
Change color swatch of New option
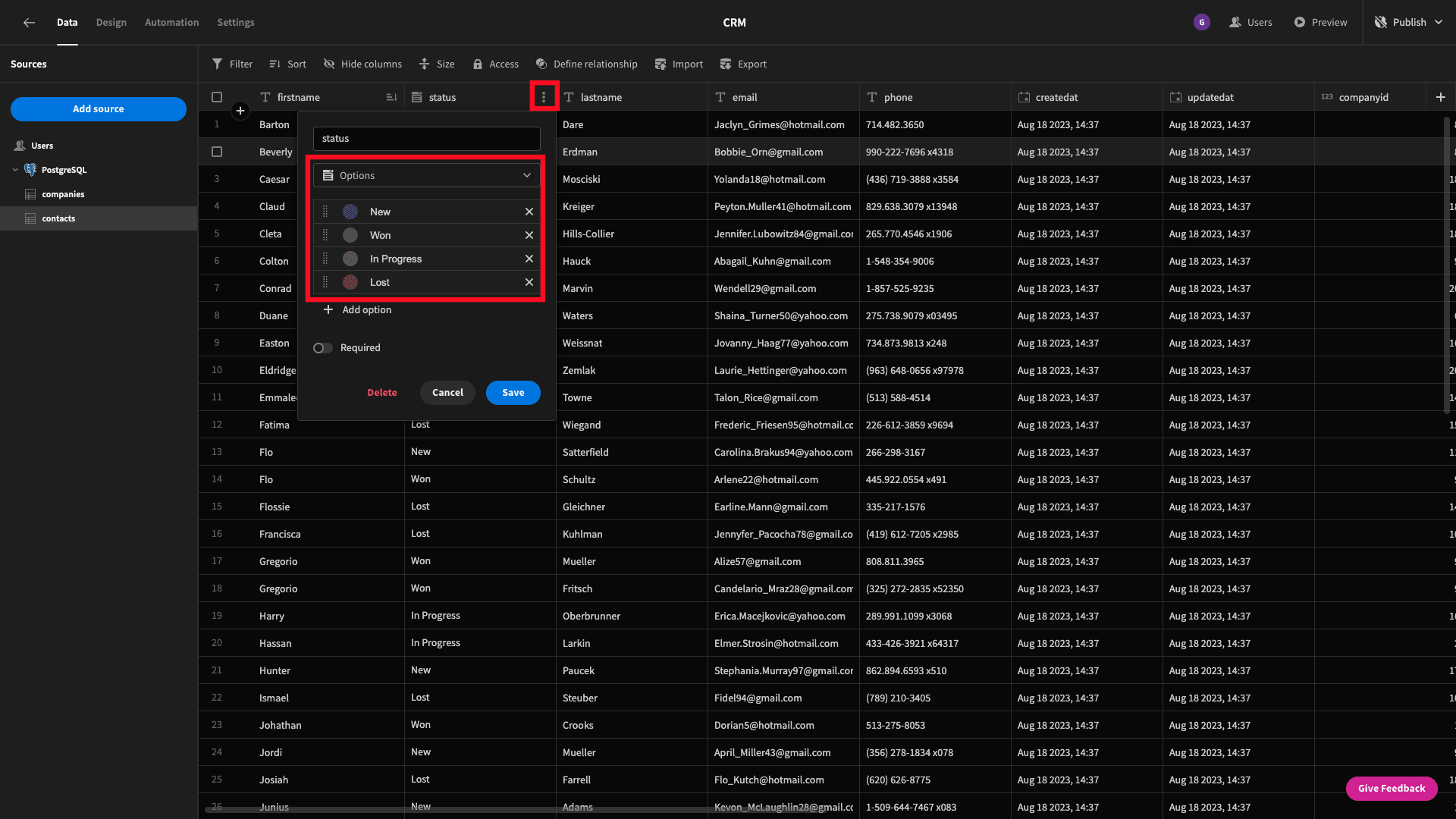[350, 212]
